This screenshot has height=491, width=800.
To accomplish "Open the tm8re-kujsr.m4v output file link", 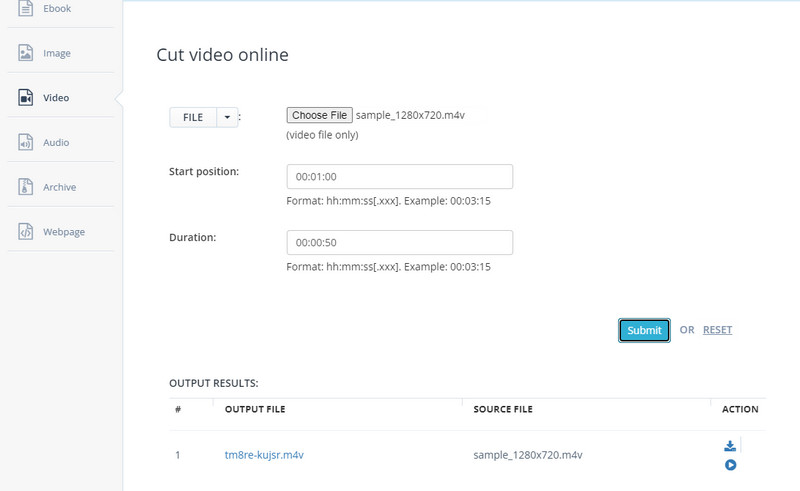I will [x=264, y=455].
